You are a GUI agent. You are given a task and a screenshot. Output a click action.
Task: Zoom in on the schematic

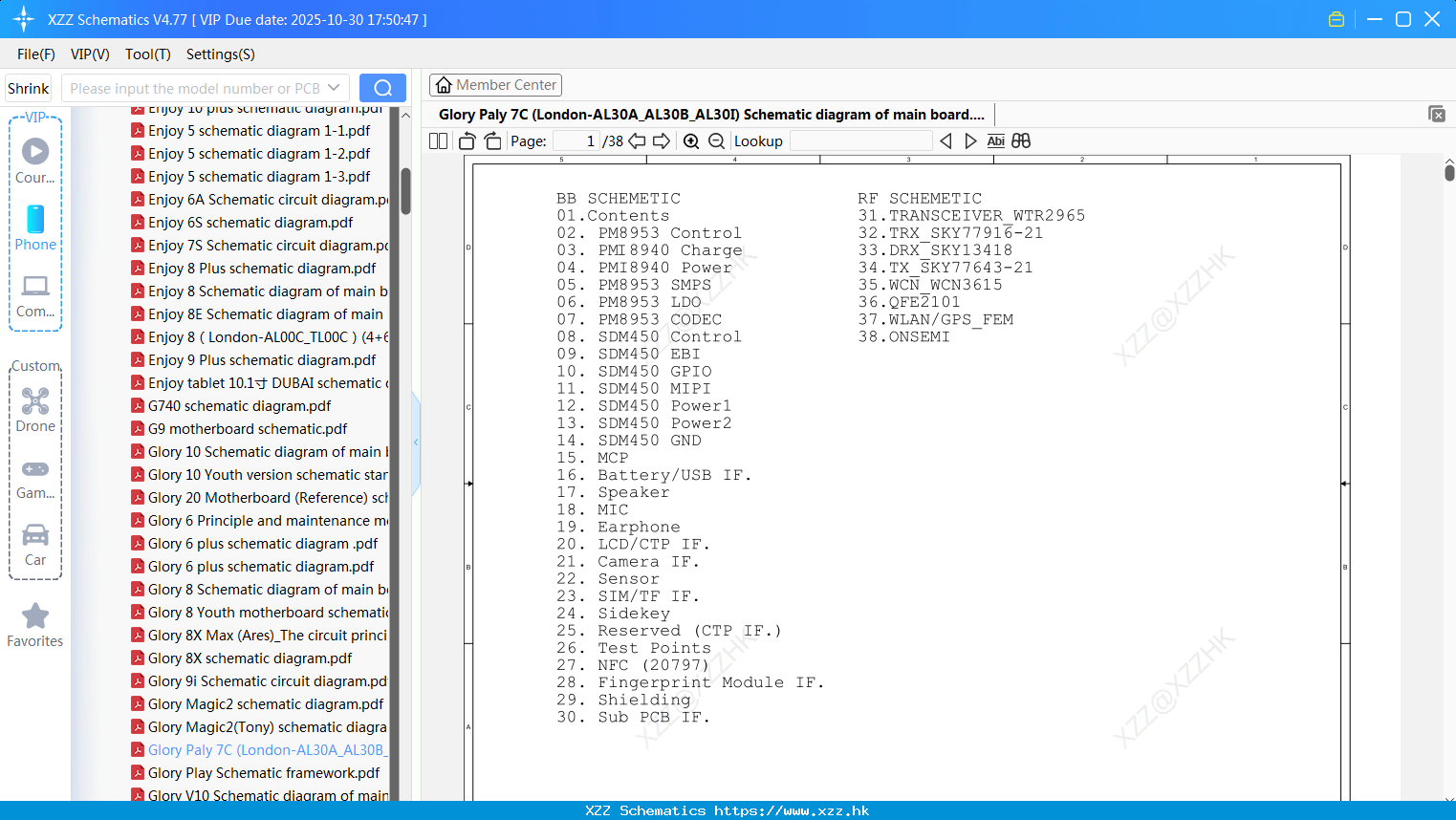click(691, 140)
